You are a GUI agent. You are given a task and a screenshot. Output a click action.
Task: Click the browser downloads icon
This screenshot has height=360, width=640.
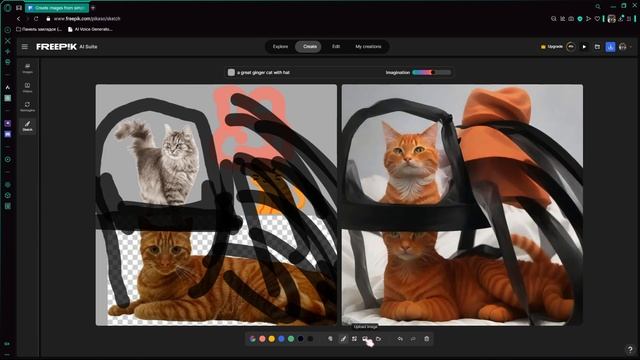point(620,19)
